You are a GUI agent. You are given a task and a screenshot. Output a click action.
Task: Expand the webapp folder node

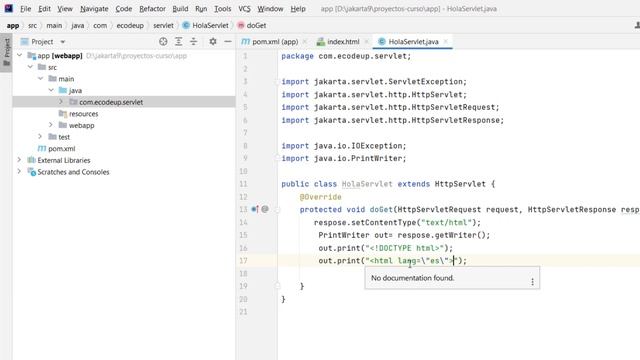click(x=51, y=125)
